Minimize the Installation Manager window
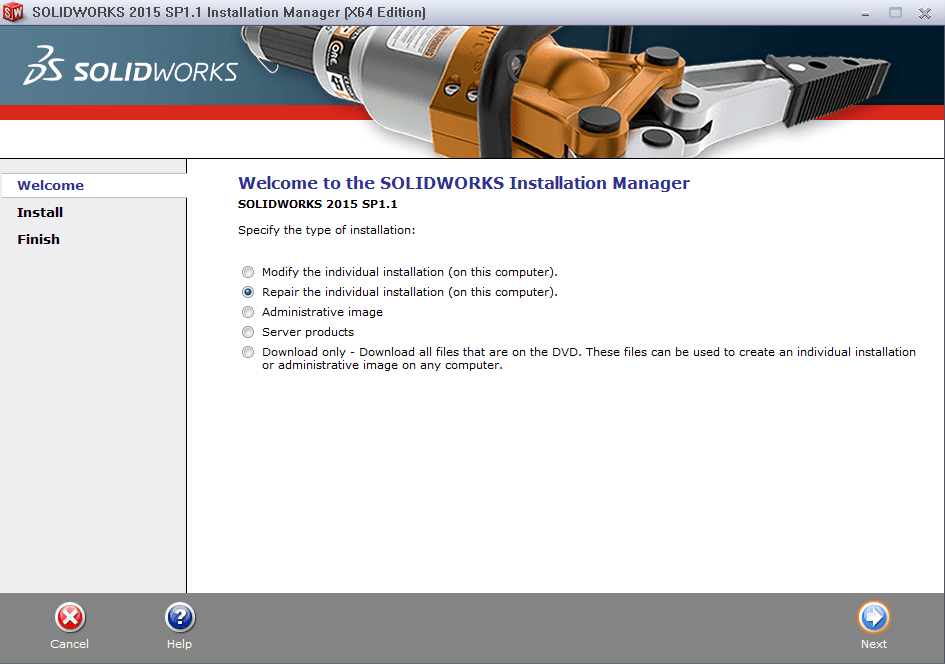Image resolution: width=945 pixels, height=664 pixels. tap(866, 13)
